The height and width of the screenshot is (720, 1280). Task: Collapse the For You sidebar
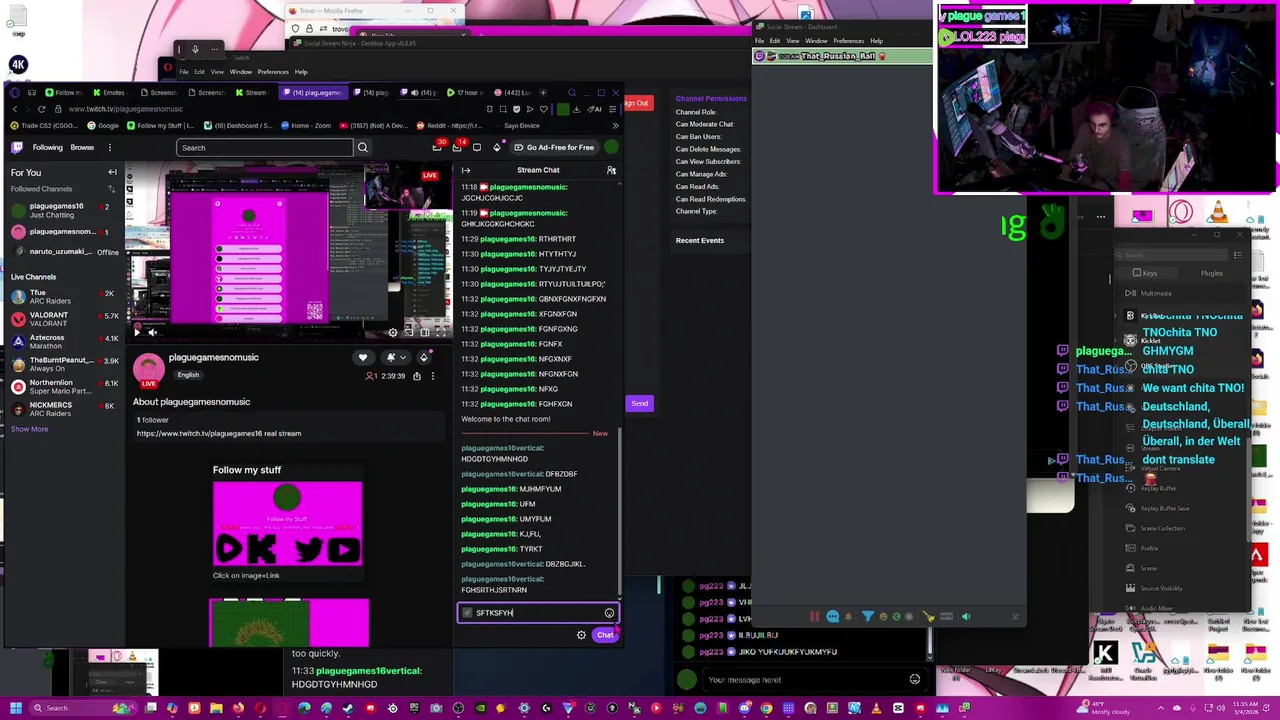tap(112, 172)
